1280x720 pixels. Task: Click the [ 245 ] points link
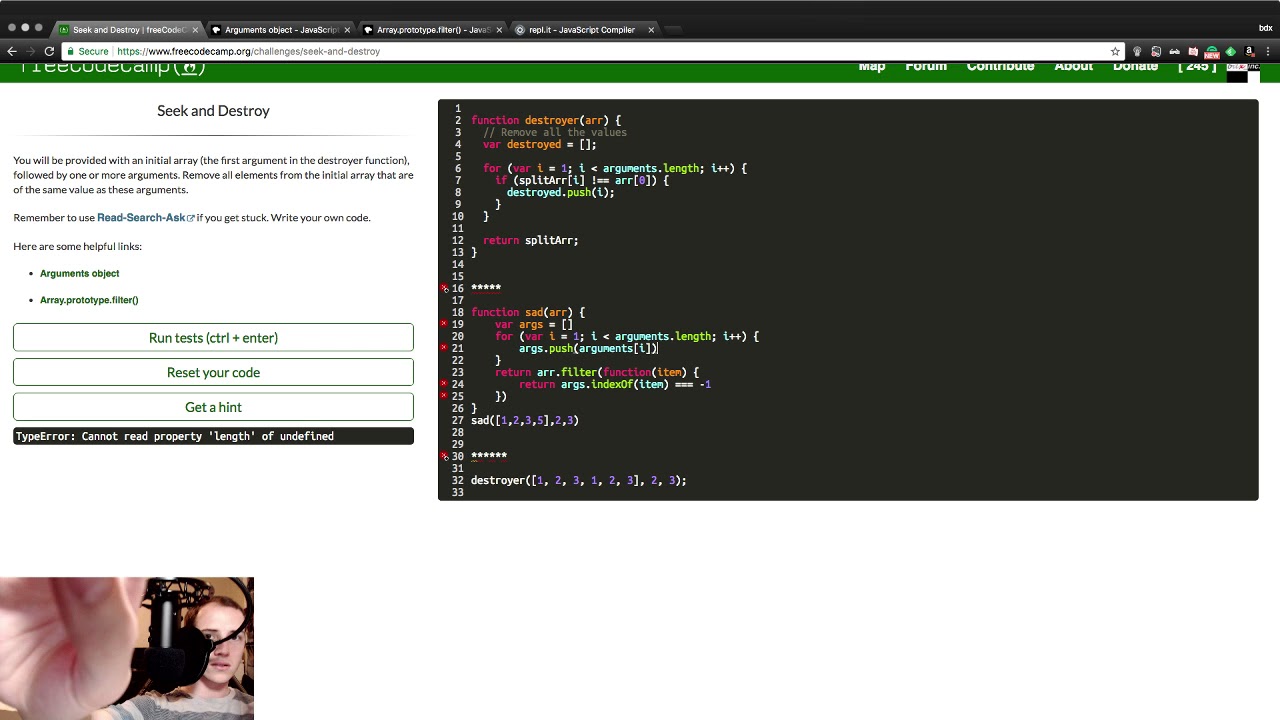[1197, 66]
